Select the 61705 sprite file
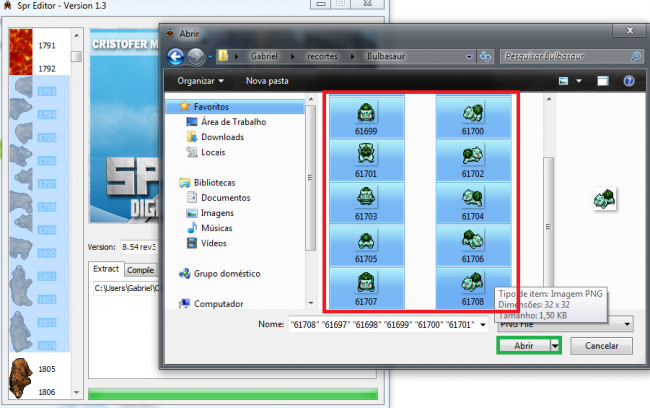Image resolution: width=650 pixels, height=408 pixels. tap(366, 245)
